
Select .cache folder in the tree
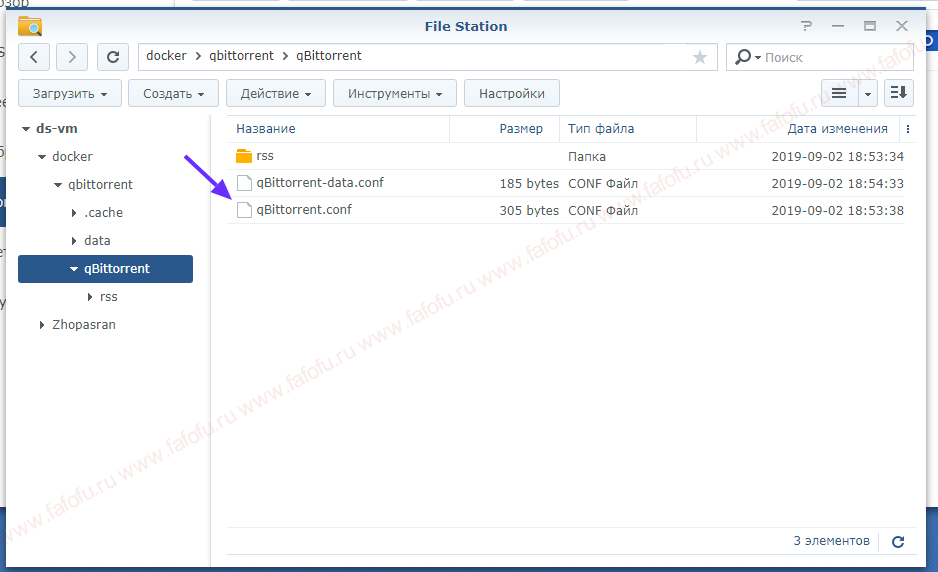[103, 212]
